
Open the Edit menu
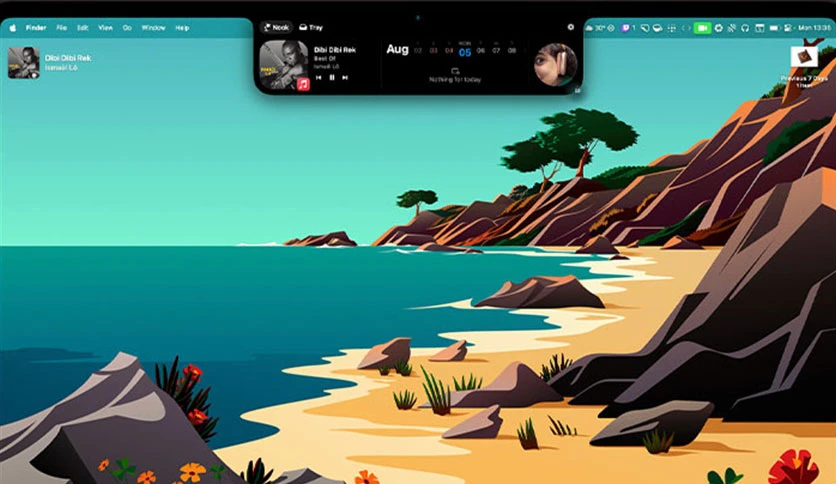tap(83, 28)
